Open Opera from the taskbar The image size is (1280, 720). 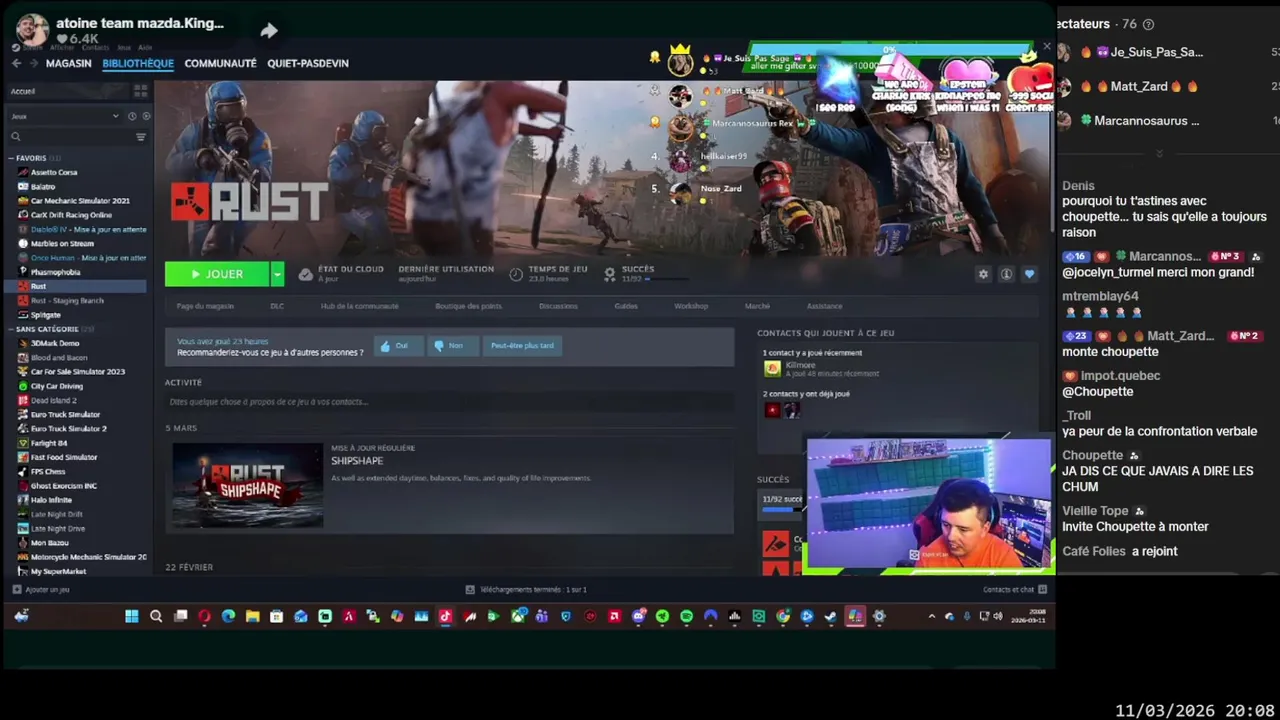click(204, 617)
